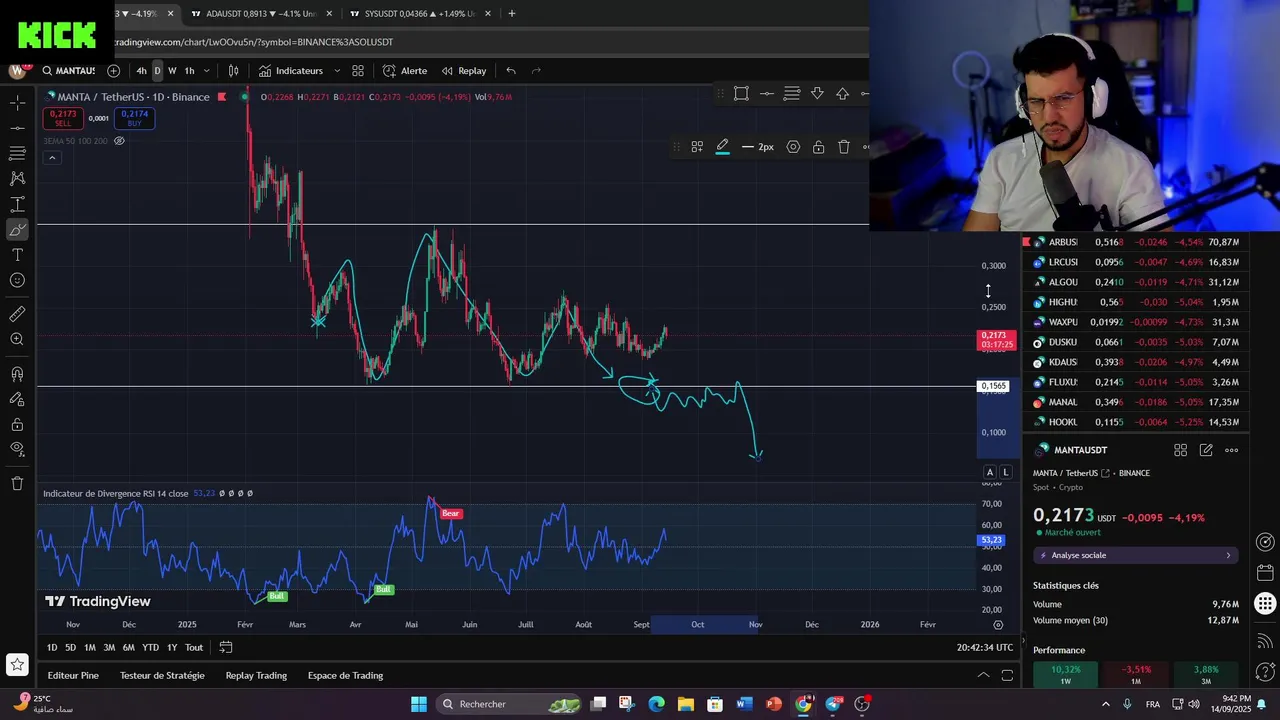Screen dimensions: 1280x720
Task: Create an Alerte
Action: coord(405,71)
